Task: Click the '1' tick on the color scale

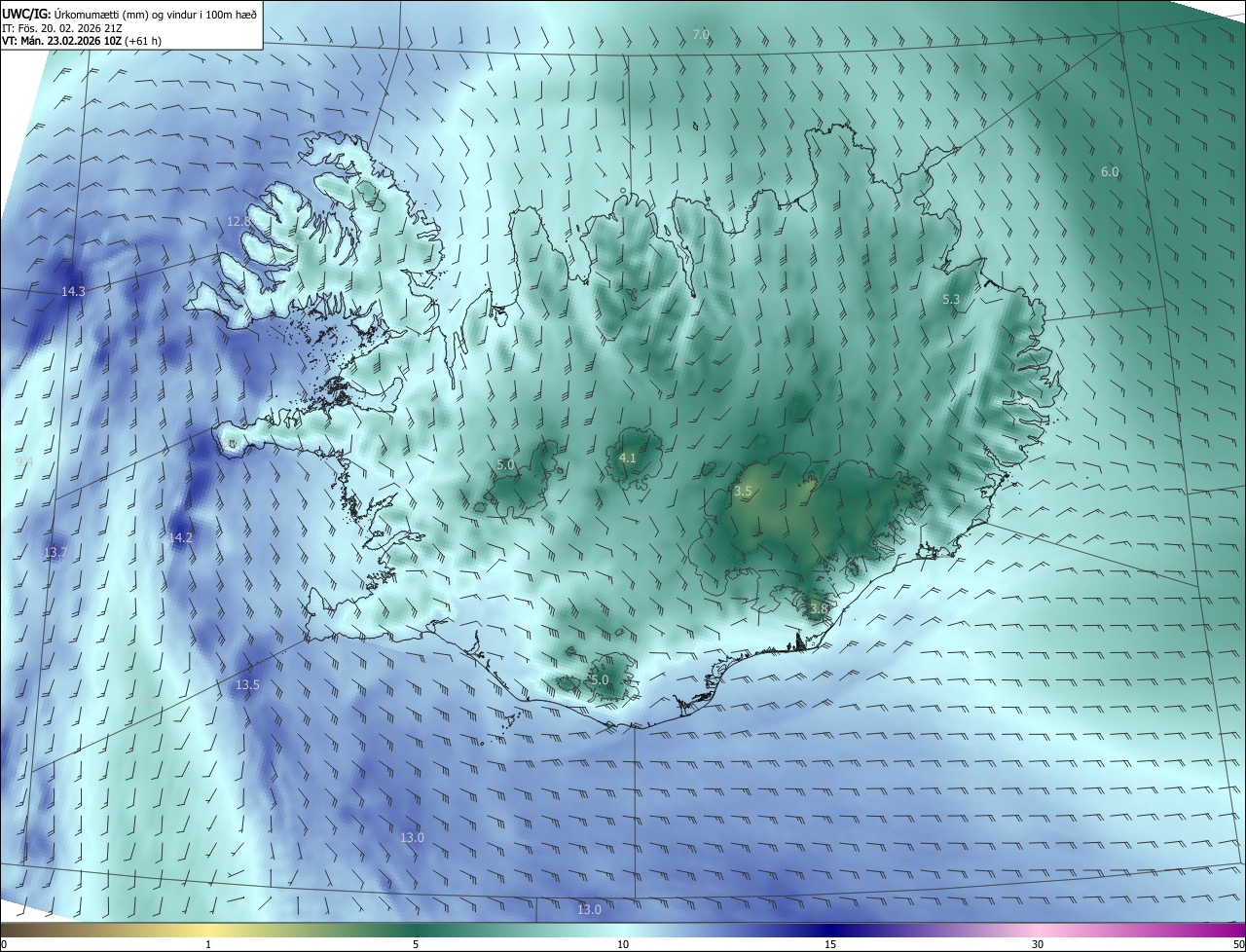Action: pyautogui.click(x=208, y=944)
